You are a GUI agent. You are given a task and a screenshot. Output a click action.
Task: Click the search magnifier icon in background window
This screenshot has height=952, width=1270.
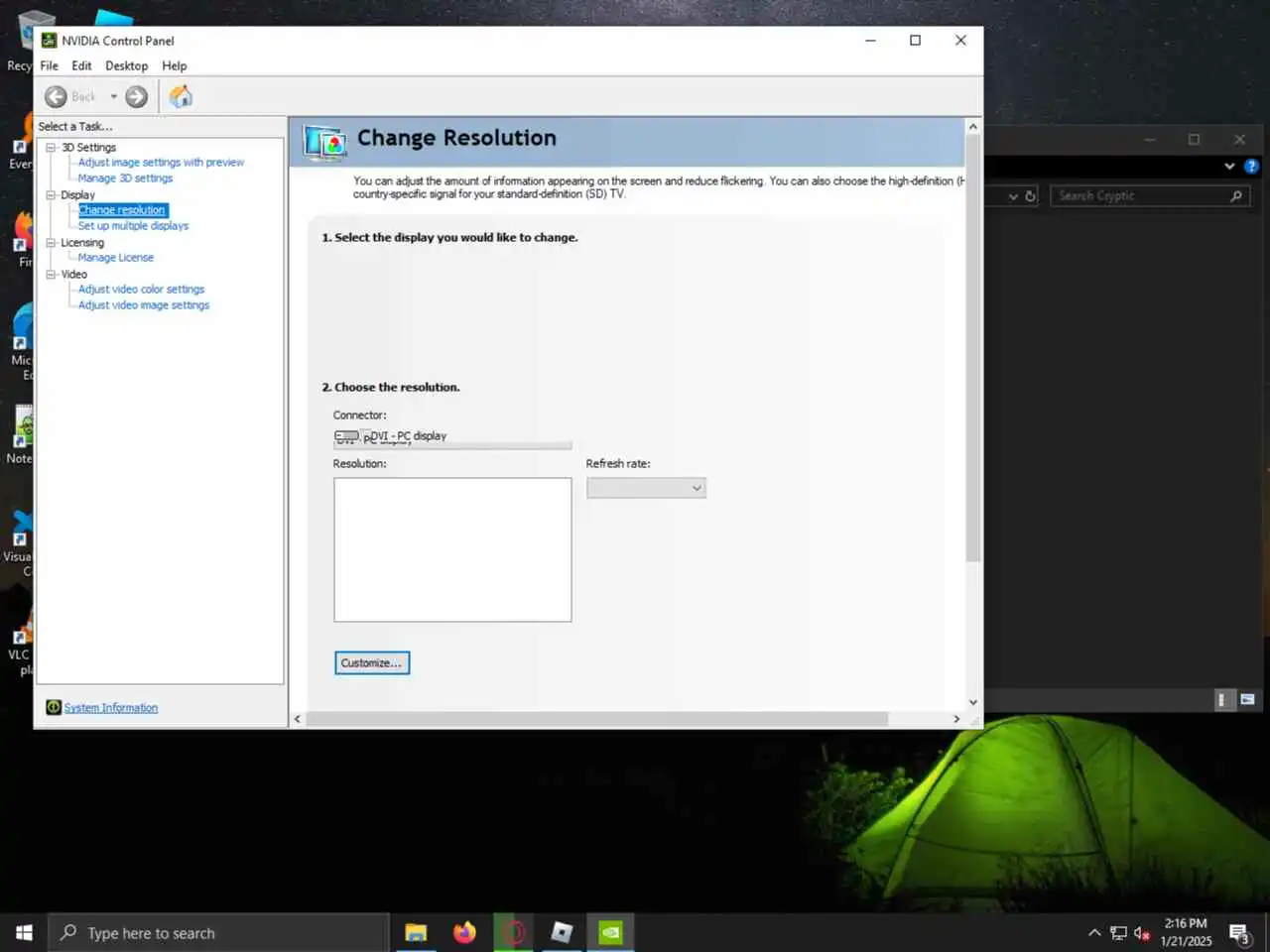tap(1236, 196)
